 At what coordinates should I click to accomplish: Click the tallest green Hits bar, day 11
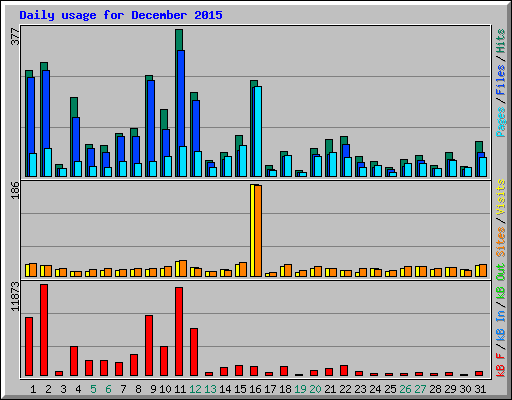point(179,40)
